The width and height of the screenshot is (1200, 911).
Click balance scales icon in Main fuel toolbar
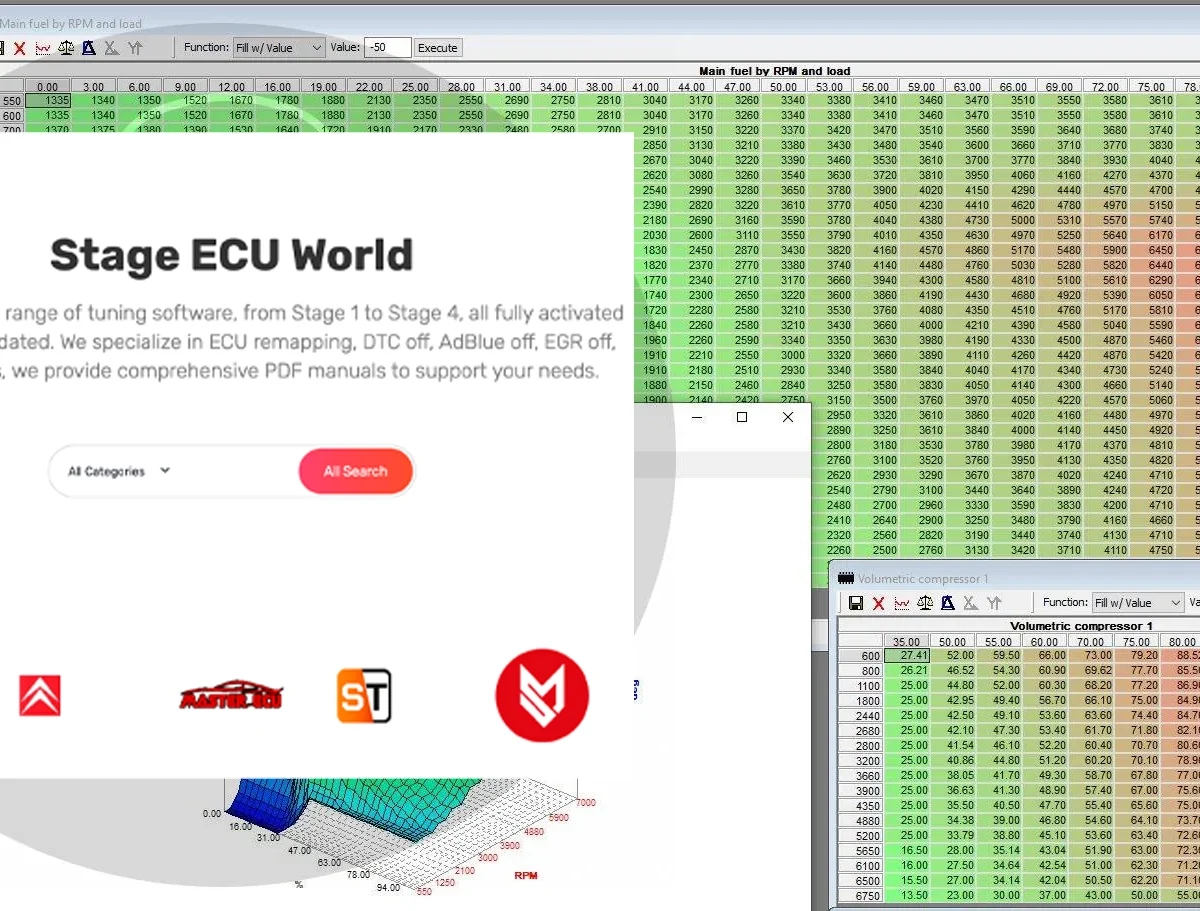[66, 48]
